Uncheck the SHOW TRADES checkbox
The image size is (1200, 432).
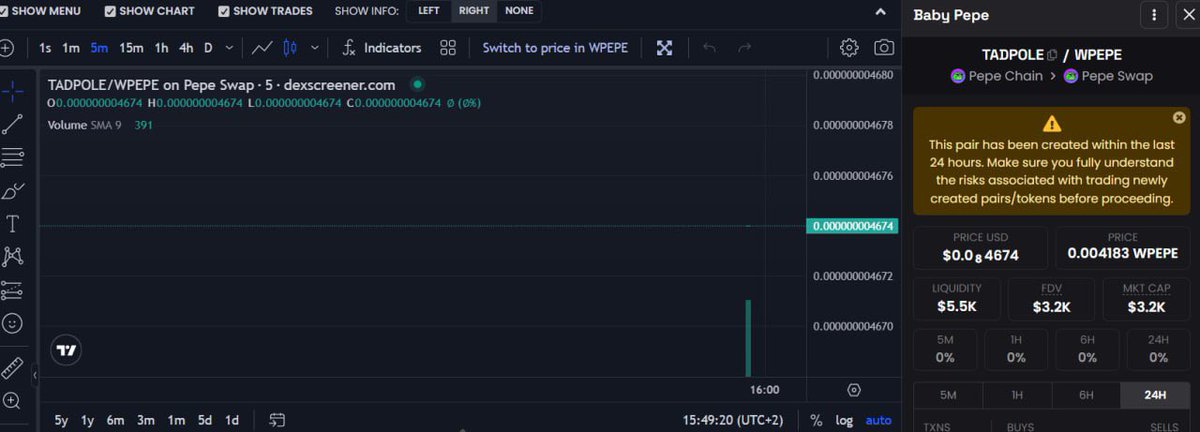pos(224,11)
